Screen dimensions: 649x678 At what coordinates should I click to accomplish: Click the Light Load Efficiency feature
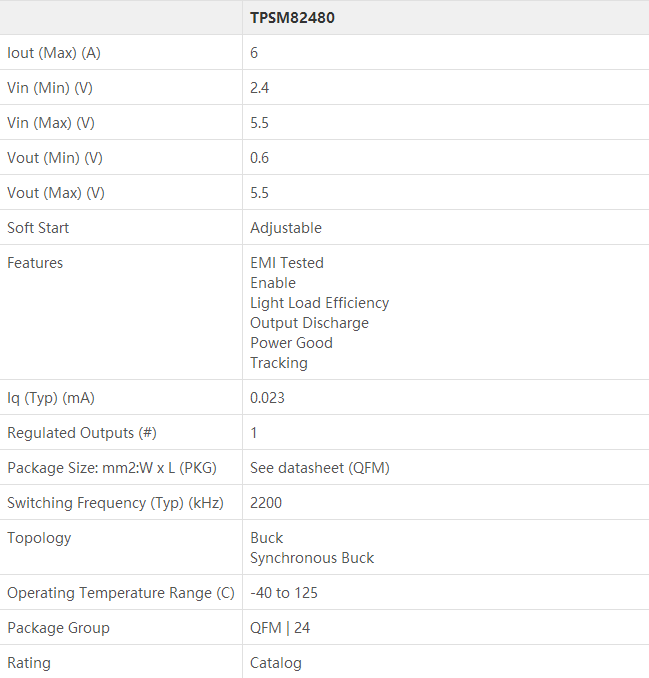tap(320, 303)
